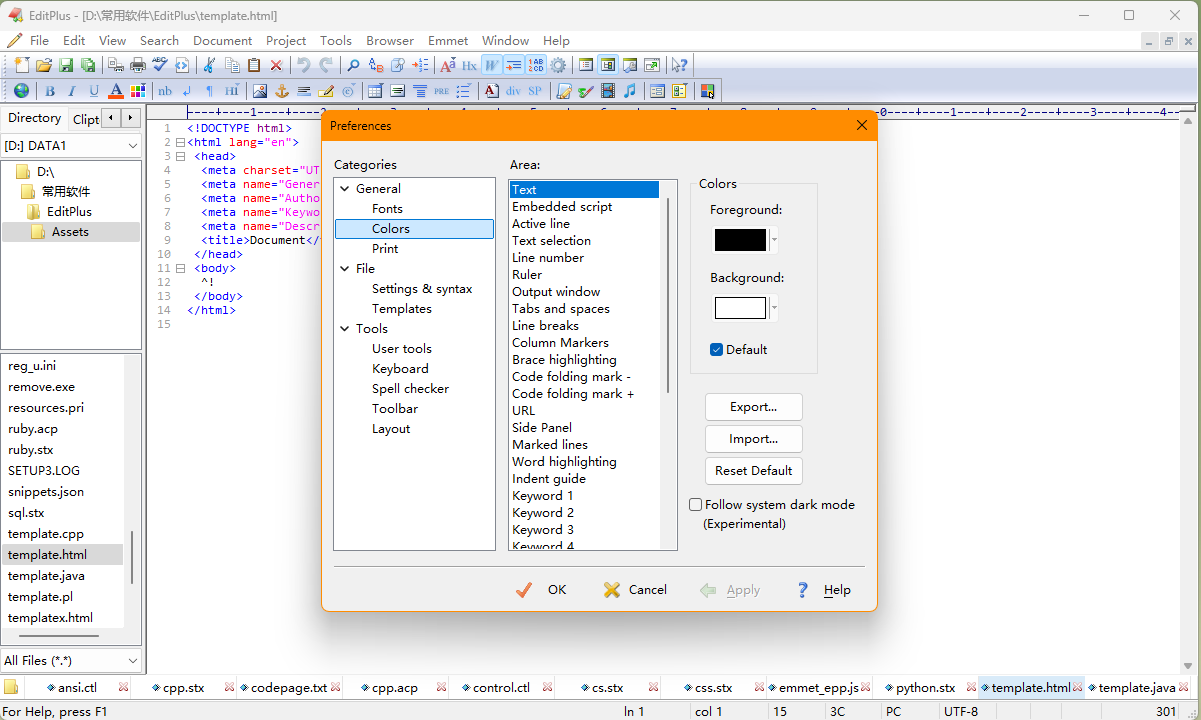This screenshot has width=1201, height=720.
Task: Click the Preferences gear toolbar icon
Action: [x=558, y=65]
